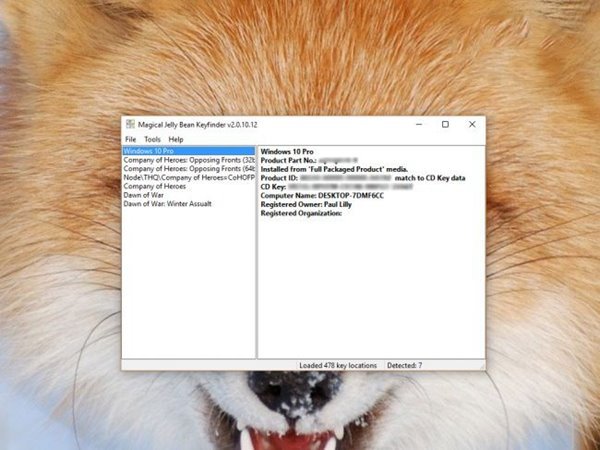
Task: Open the Tools menu
Action: [152, 139]
